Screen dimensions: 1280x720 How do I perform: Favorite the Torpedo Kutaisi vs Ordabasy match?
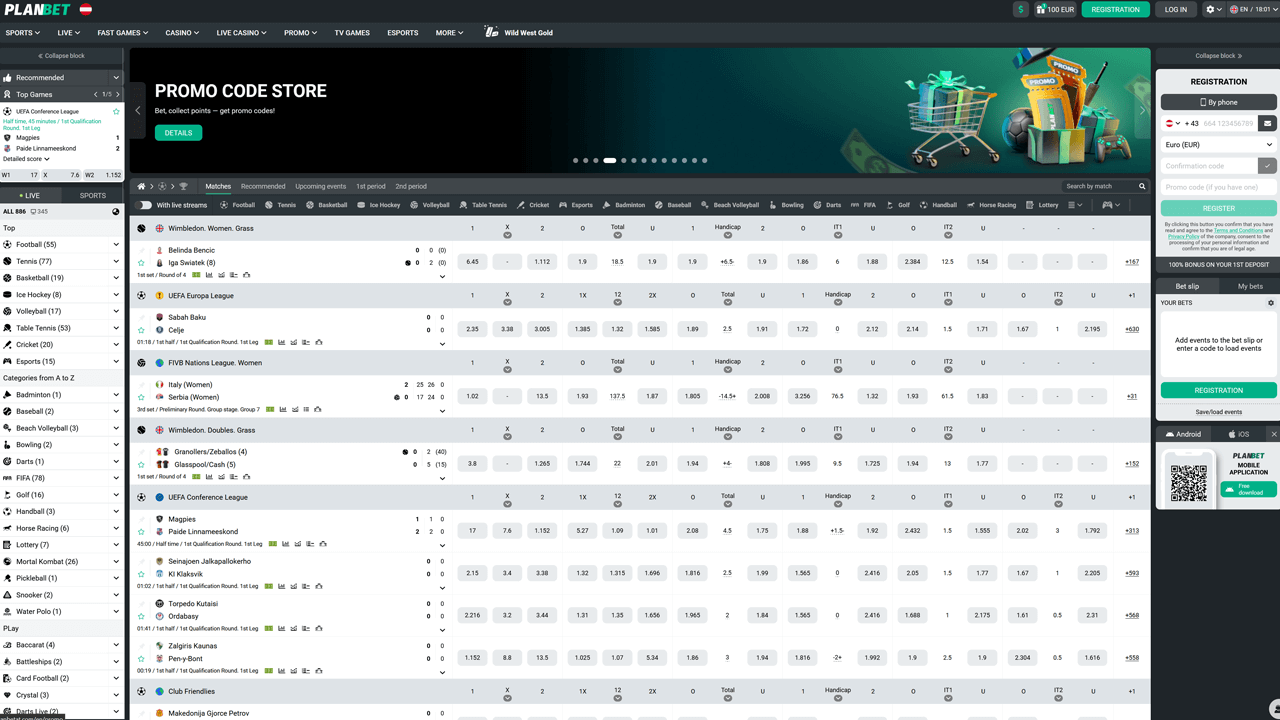[x=141, y=616]
